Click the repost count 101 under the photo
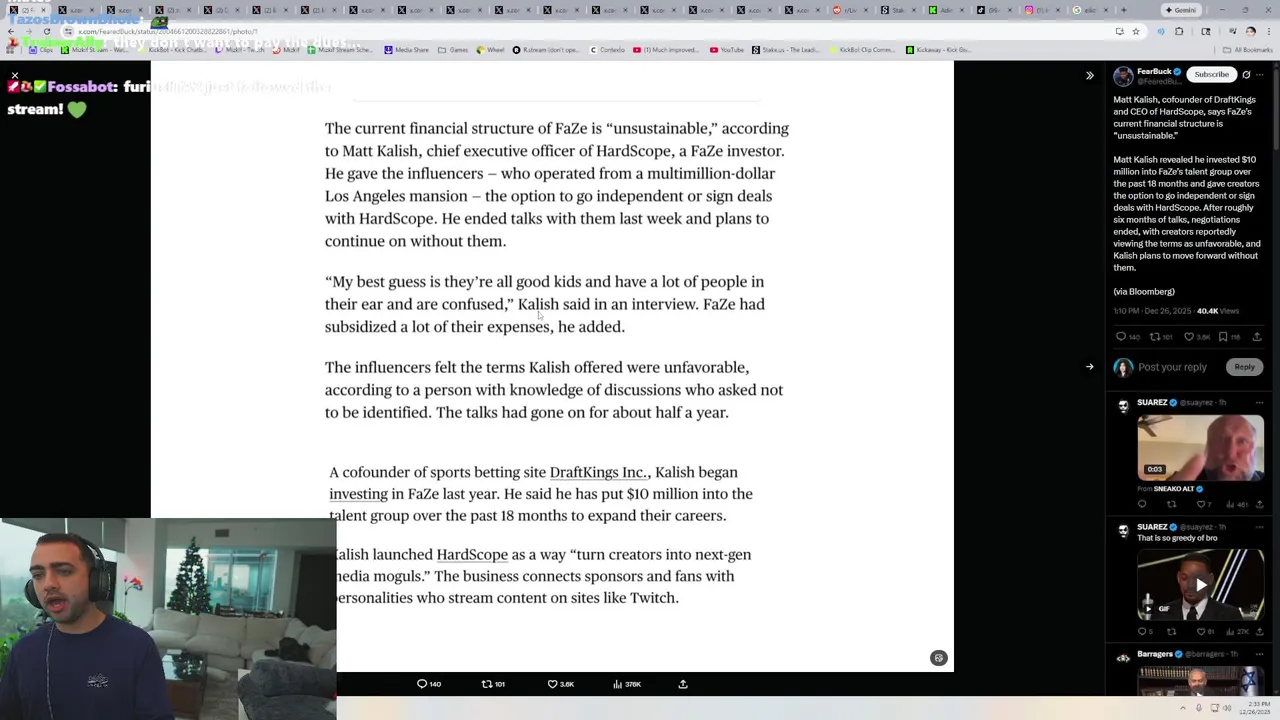 (493, 684)
